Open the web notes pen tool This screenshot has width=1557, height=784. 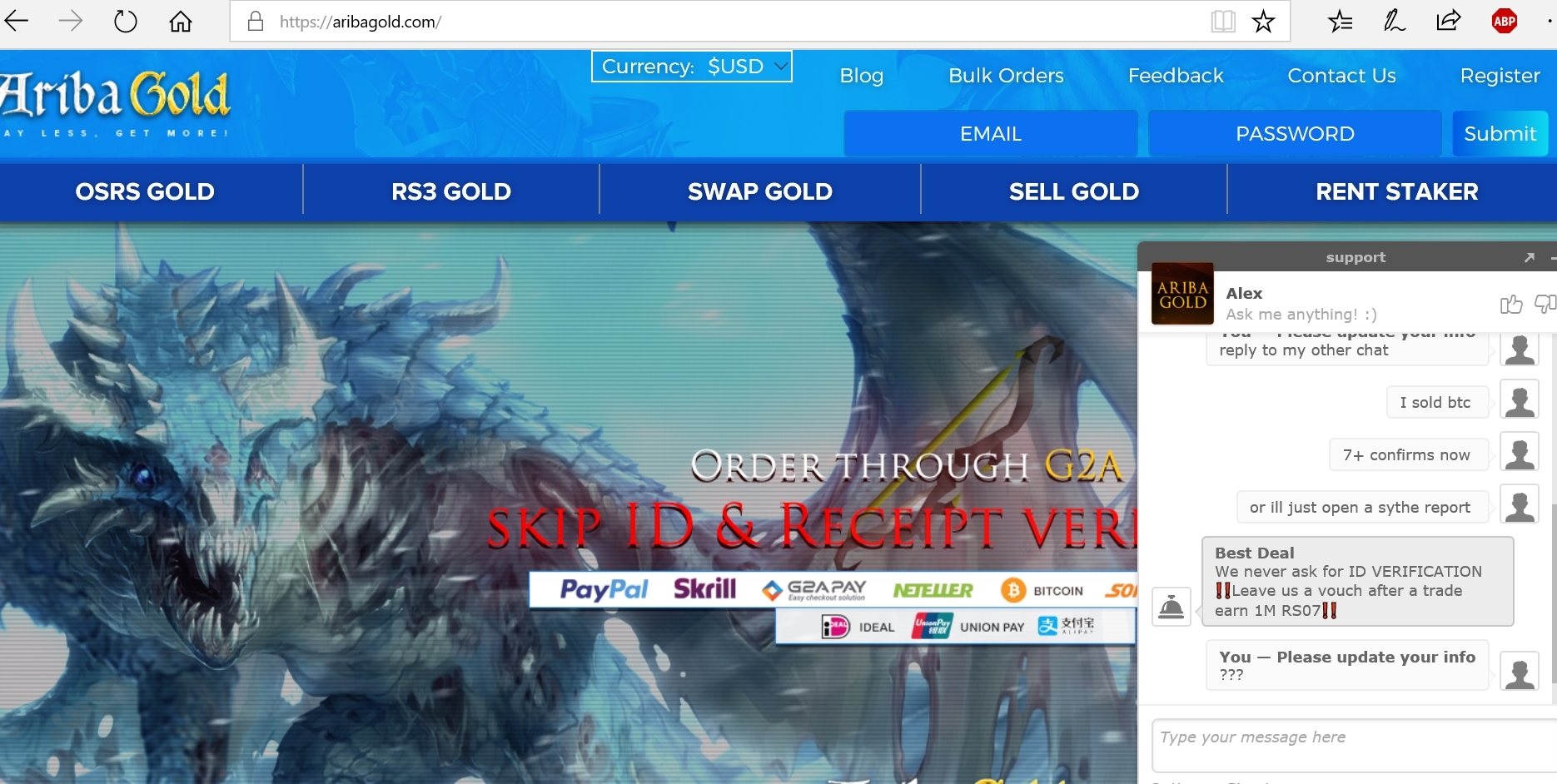pos(1395,21)
